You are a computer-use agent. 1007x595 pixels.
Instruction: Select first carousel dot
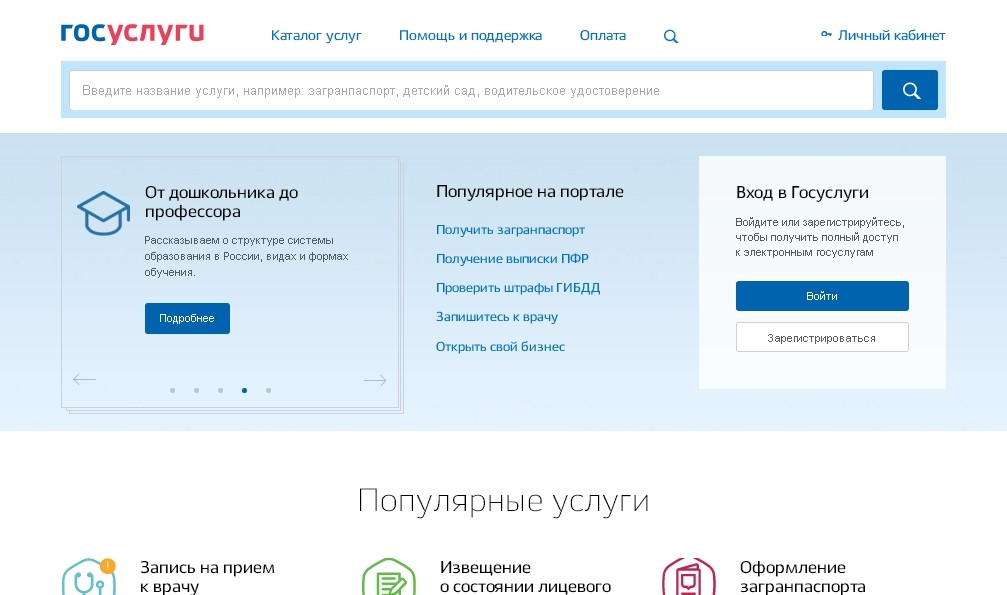[172, 391]
